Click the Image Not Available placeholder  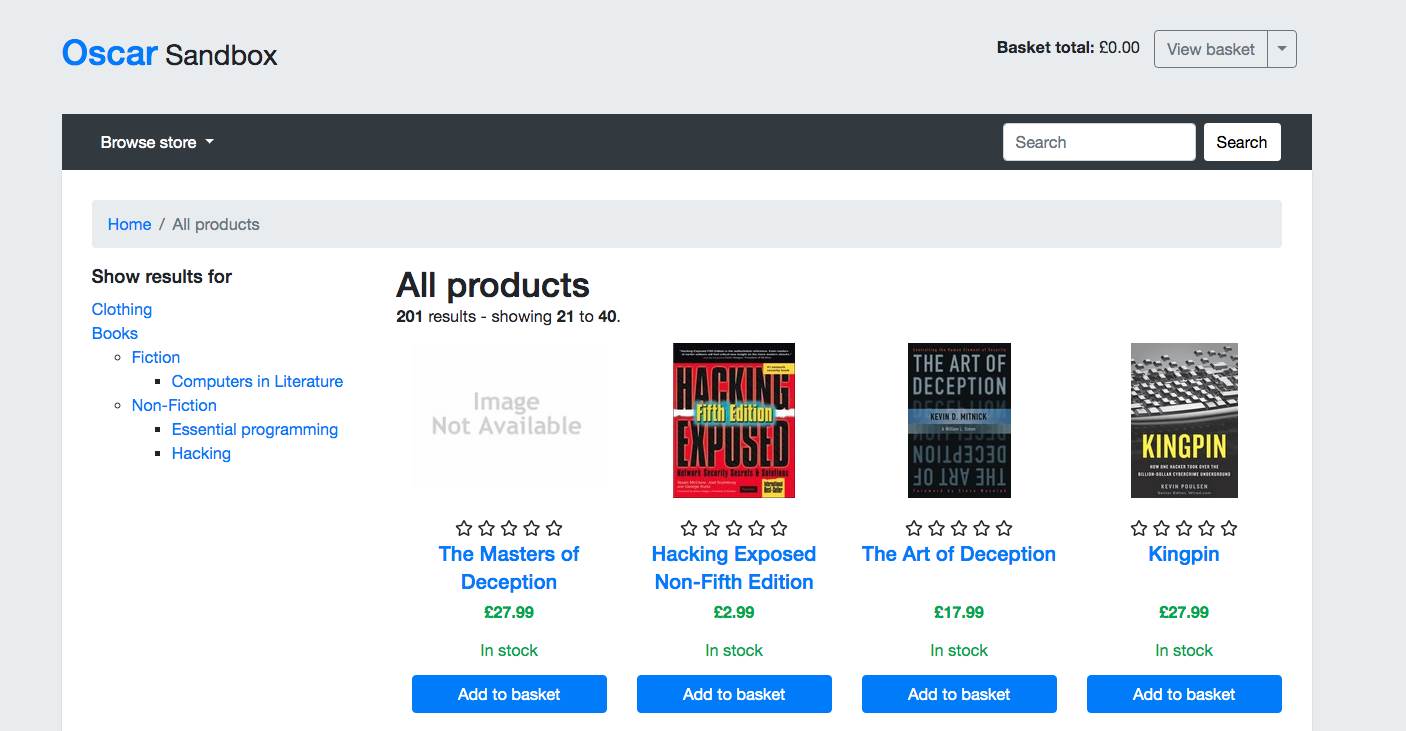(509, 420)
